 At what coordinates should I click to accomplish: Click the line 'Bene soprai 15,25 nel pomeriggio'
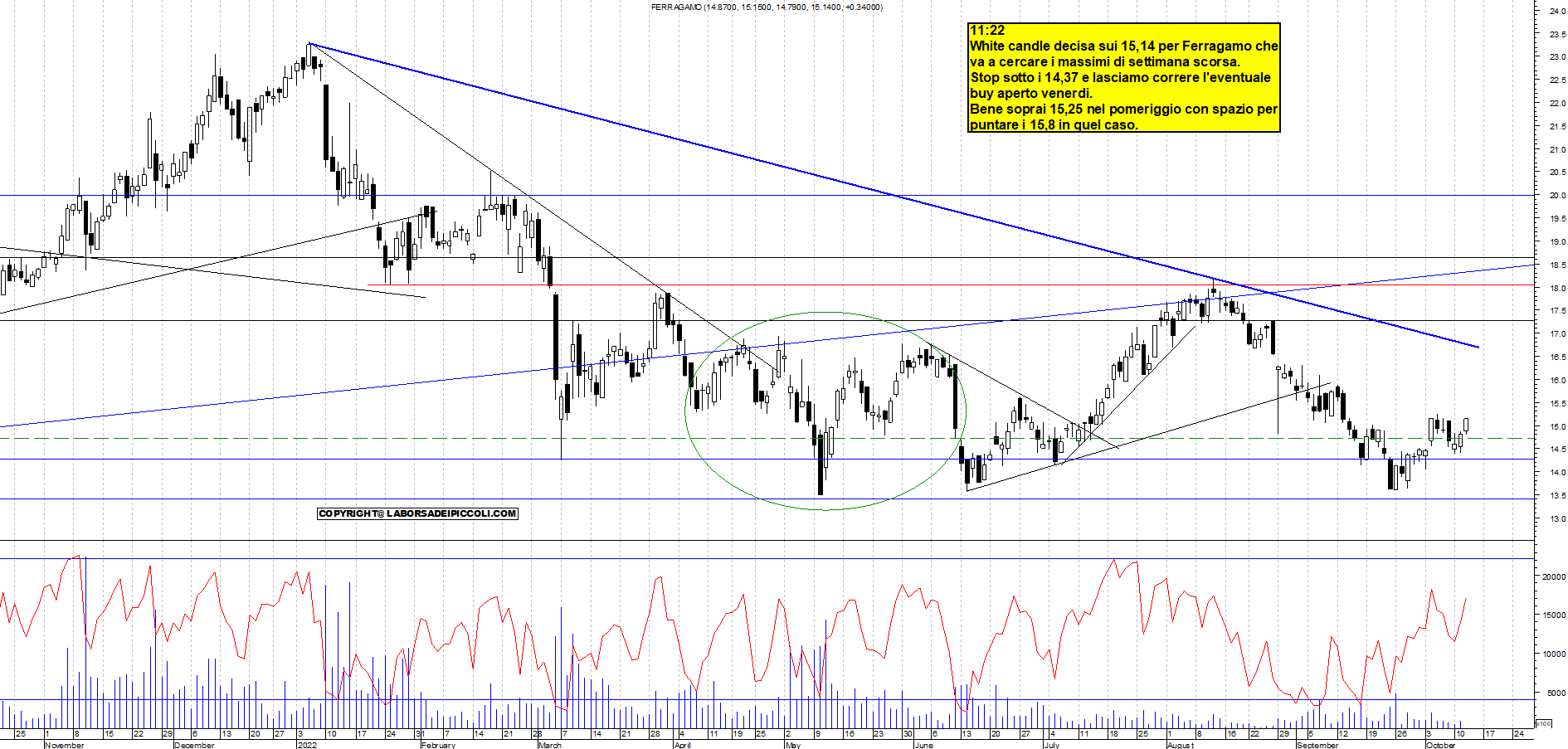pyautogui.click(x=1123, y=109)
